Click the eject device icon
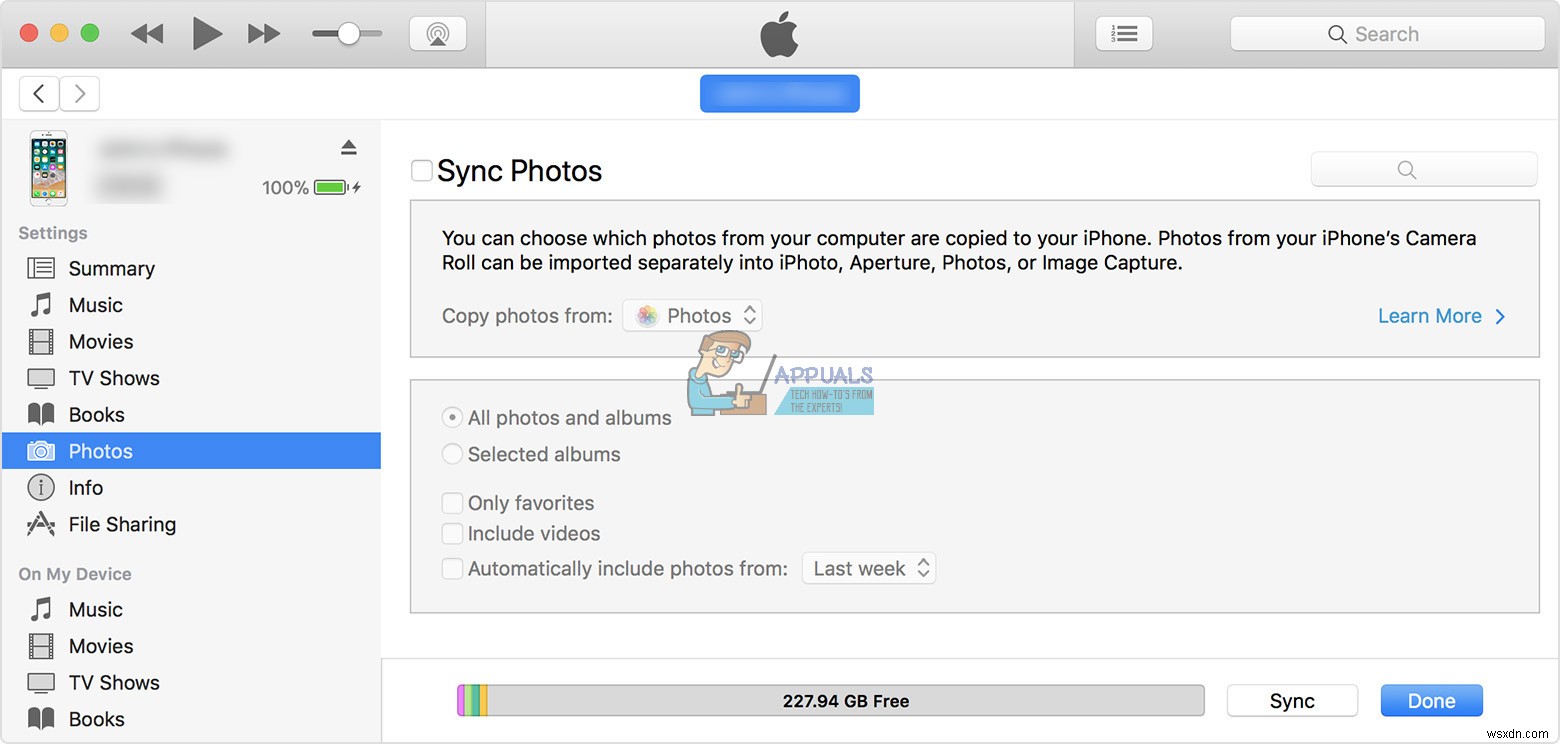The image size is (1560, 744). 348,146
